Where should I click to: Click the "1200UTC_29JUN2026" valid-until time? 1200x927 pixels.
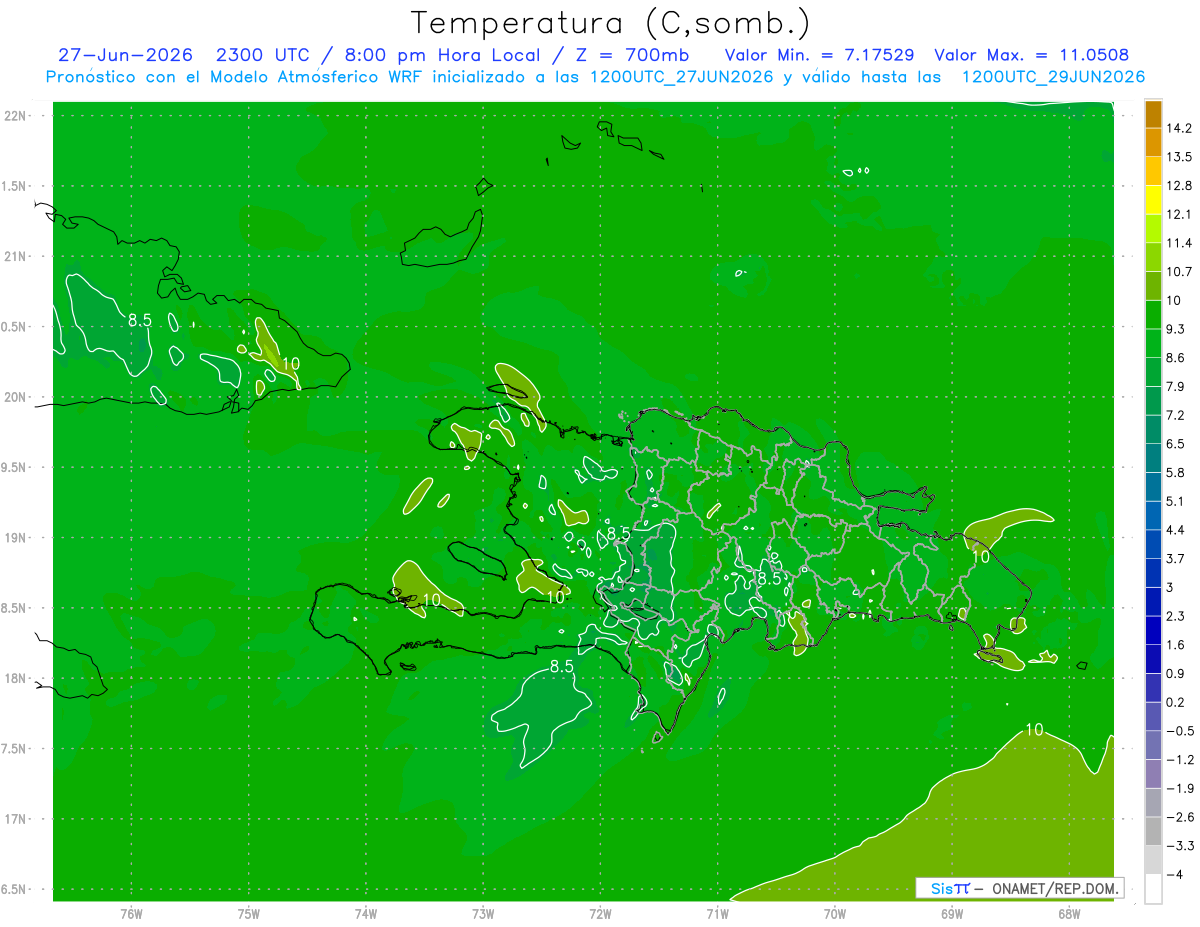[1053, 77]
